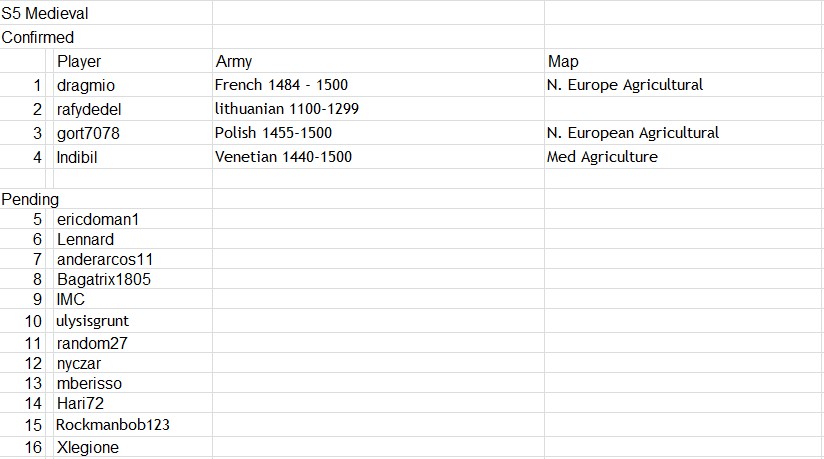Select the Med Agriculture map cell

[x=684, y=157]
